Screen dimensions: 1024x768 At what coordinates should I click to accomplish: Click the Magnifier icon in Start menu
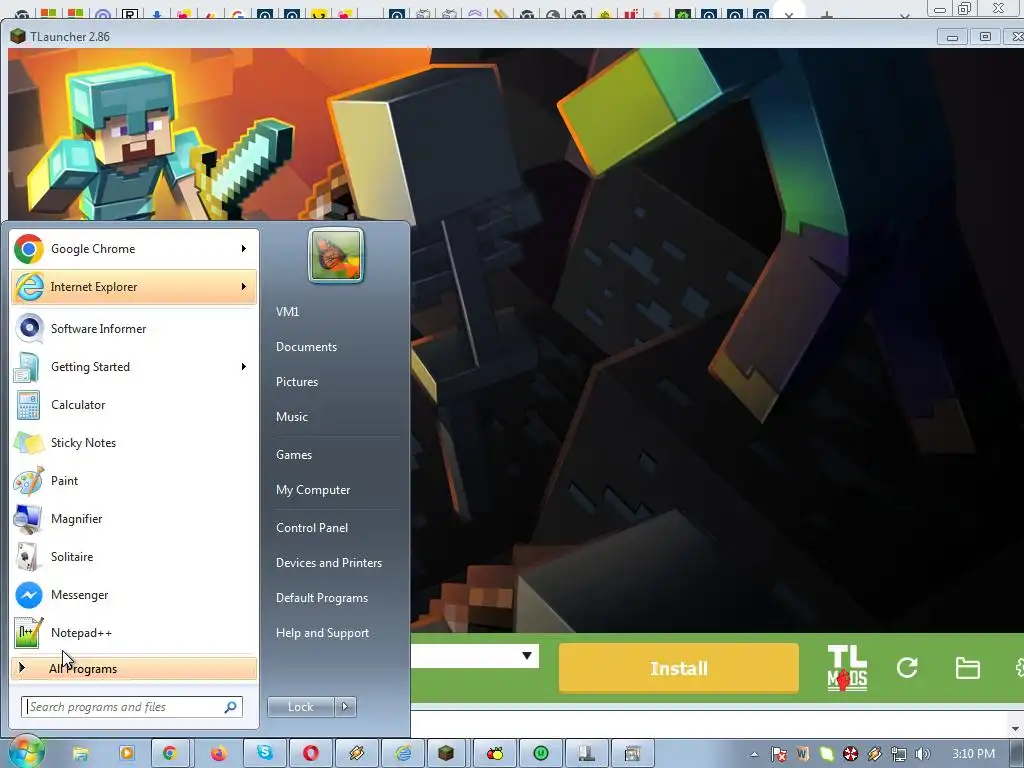29,519
